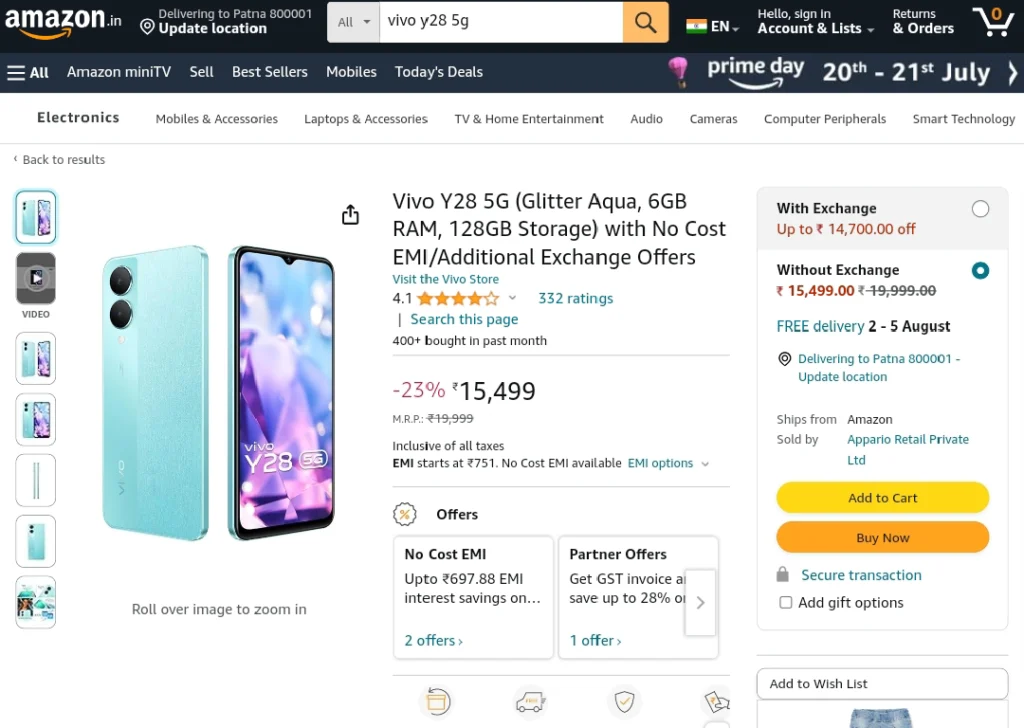Viewport: 1024px width, 728px height.
Task: Click the orange search magnifier button
Action: click(645, 22)
